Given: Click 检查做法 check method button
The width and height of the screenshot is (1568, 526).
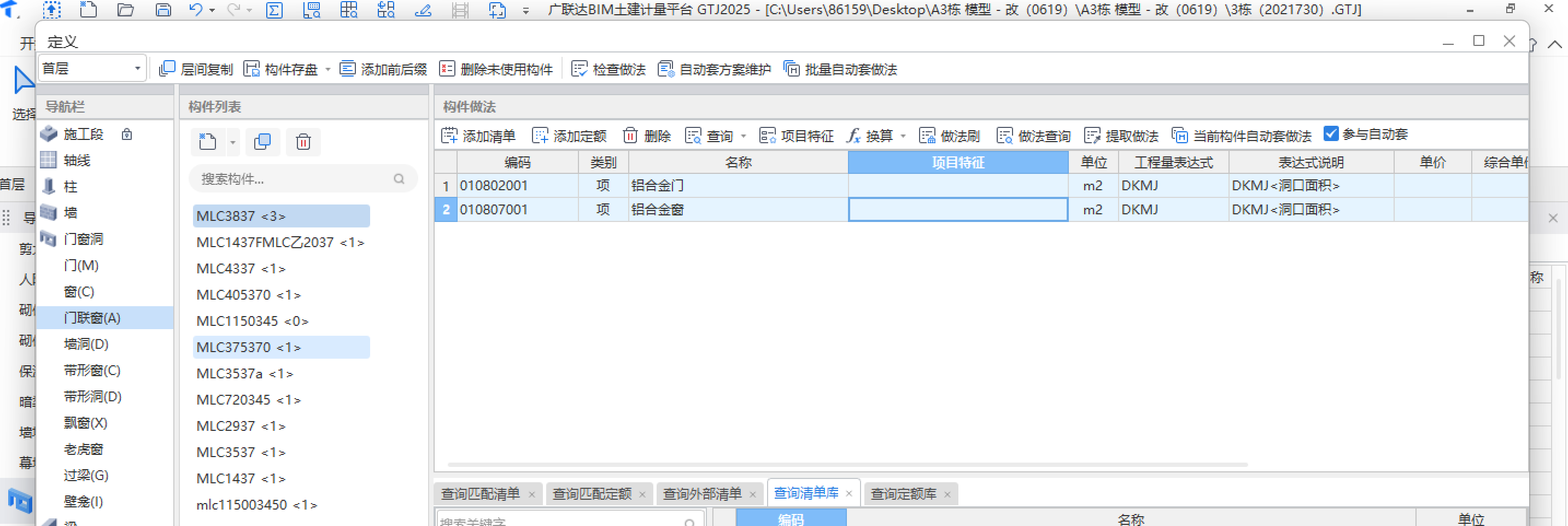Looking at the screenshot, I should 609,69.
